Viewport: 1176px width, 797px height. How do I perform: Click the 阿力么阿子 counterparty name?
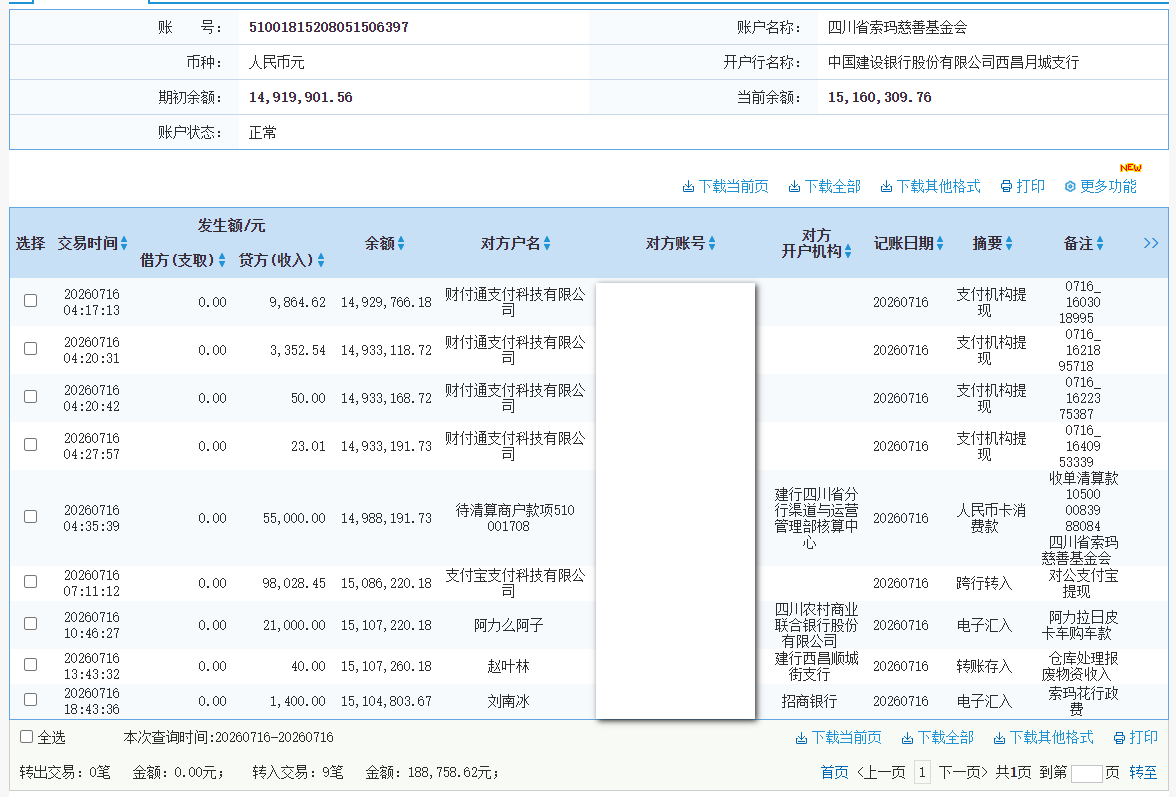(x=508, y=625)
